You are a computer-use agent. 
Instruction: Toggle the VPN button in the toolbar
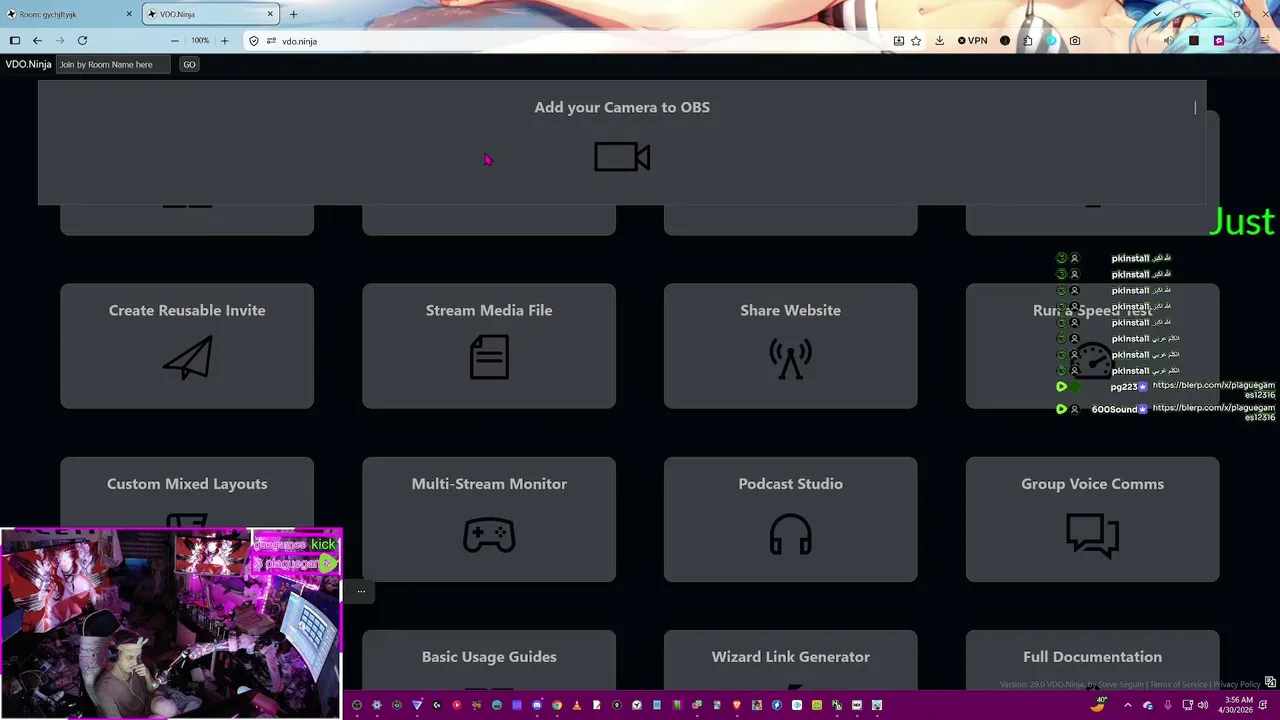(x=972, y=41)
